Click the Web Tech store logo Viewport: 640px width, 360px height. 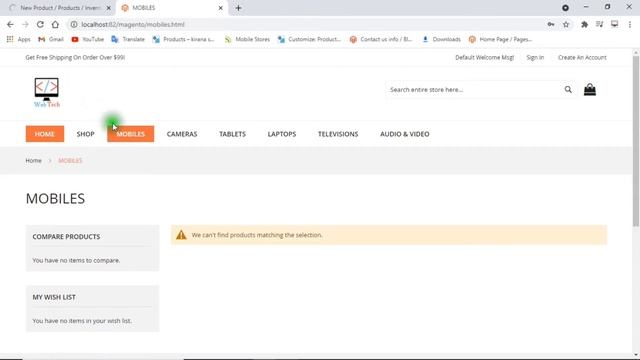pos(47,93)
